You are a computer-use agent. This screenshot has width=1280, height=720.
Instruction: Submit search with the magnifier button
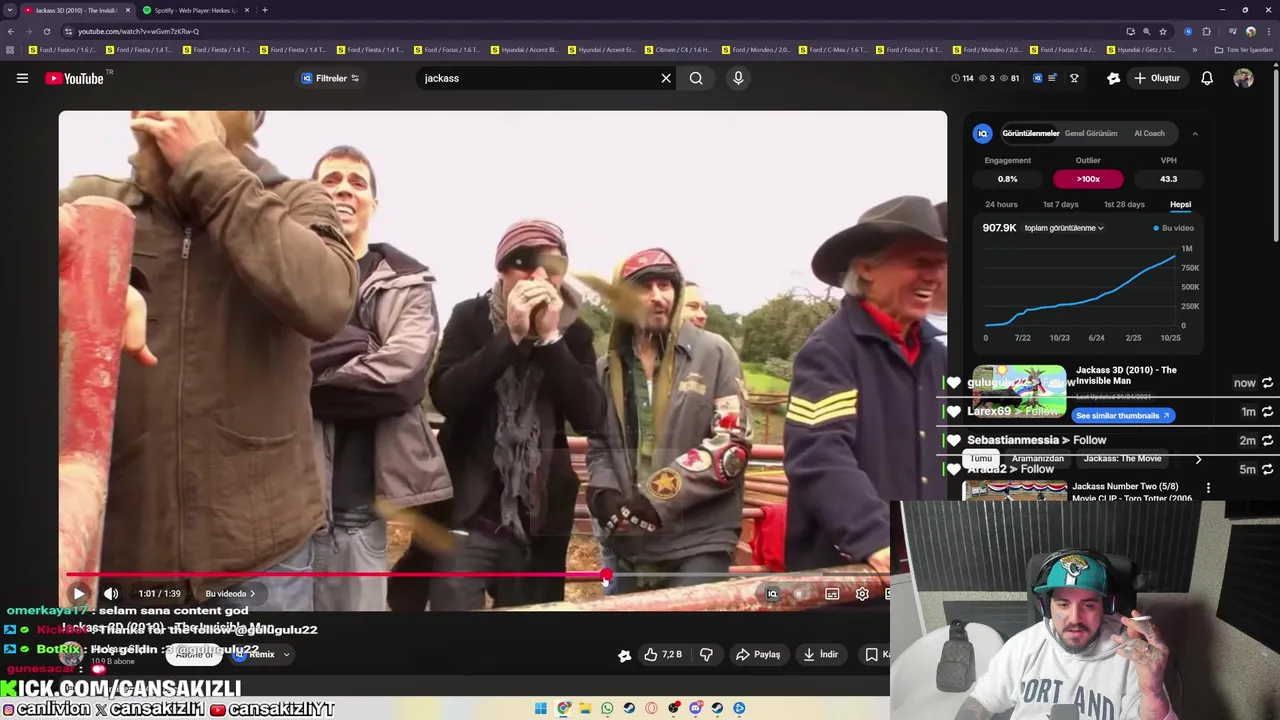[x=696, y=78]
